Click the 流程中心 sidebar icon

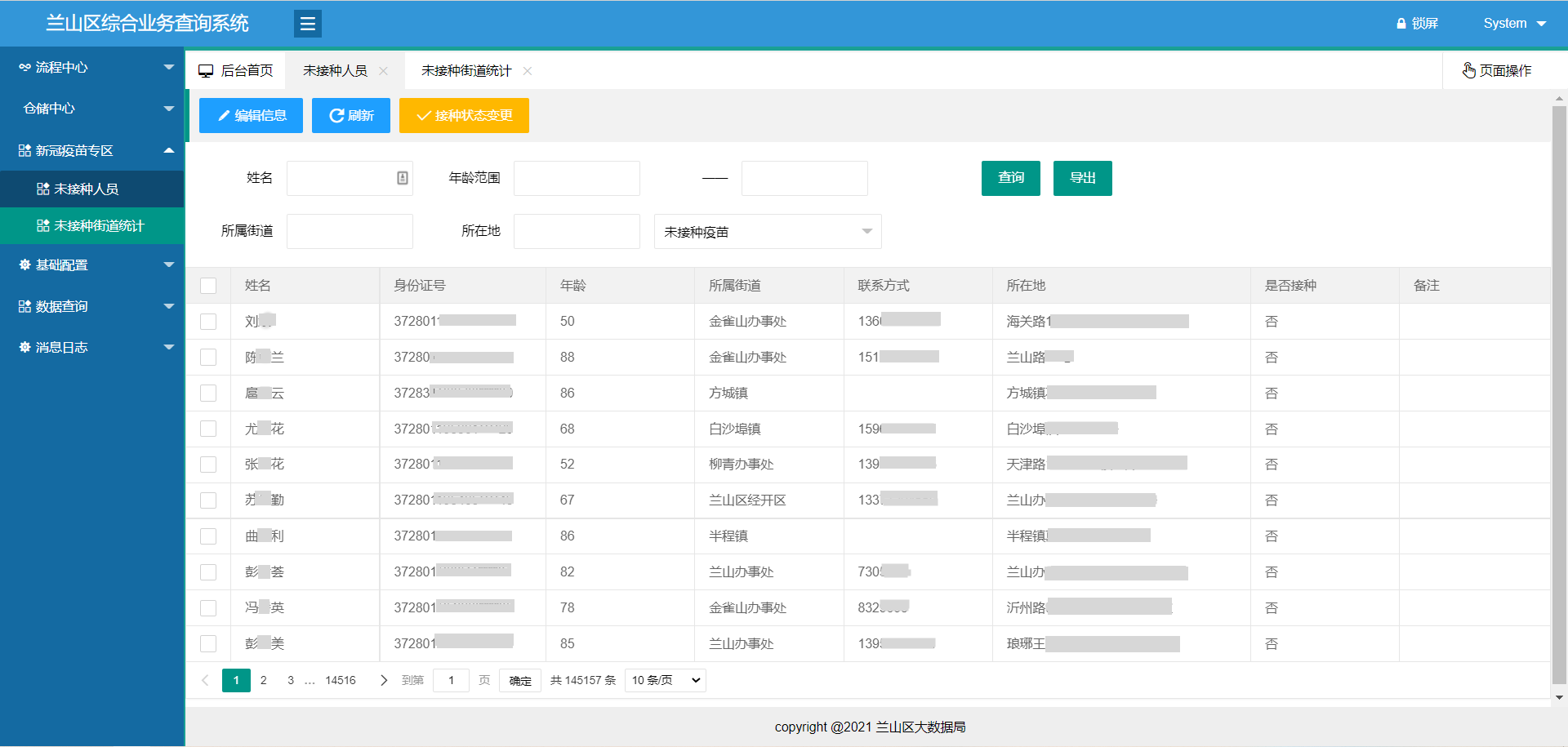(24, 67)
